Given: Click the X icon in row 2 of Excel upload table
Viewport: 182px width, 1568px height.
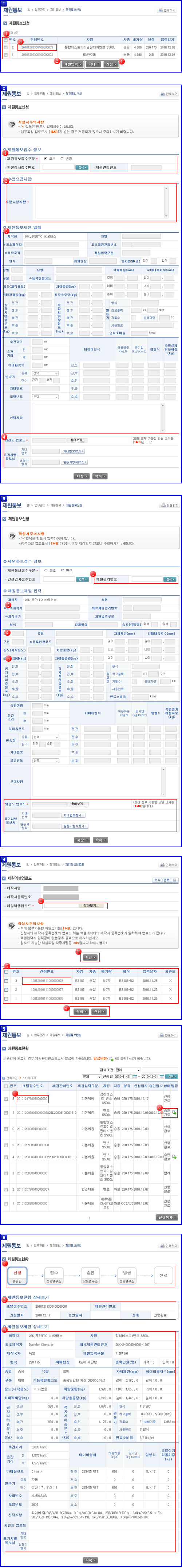Looking at the screenshot, I should coord(170,990).
